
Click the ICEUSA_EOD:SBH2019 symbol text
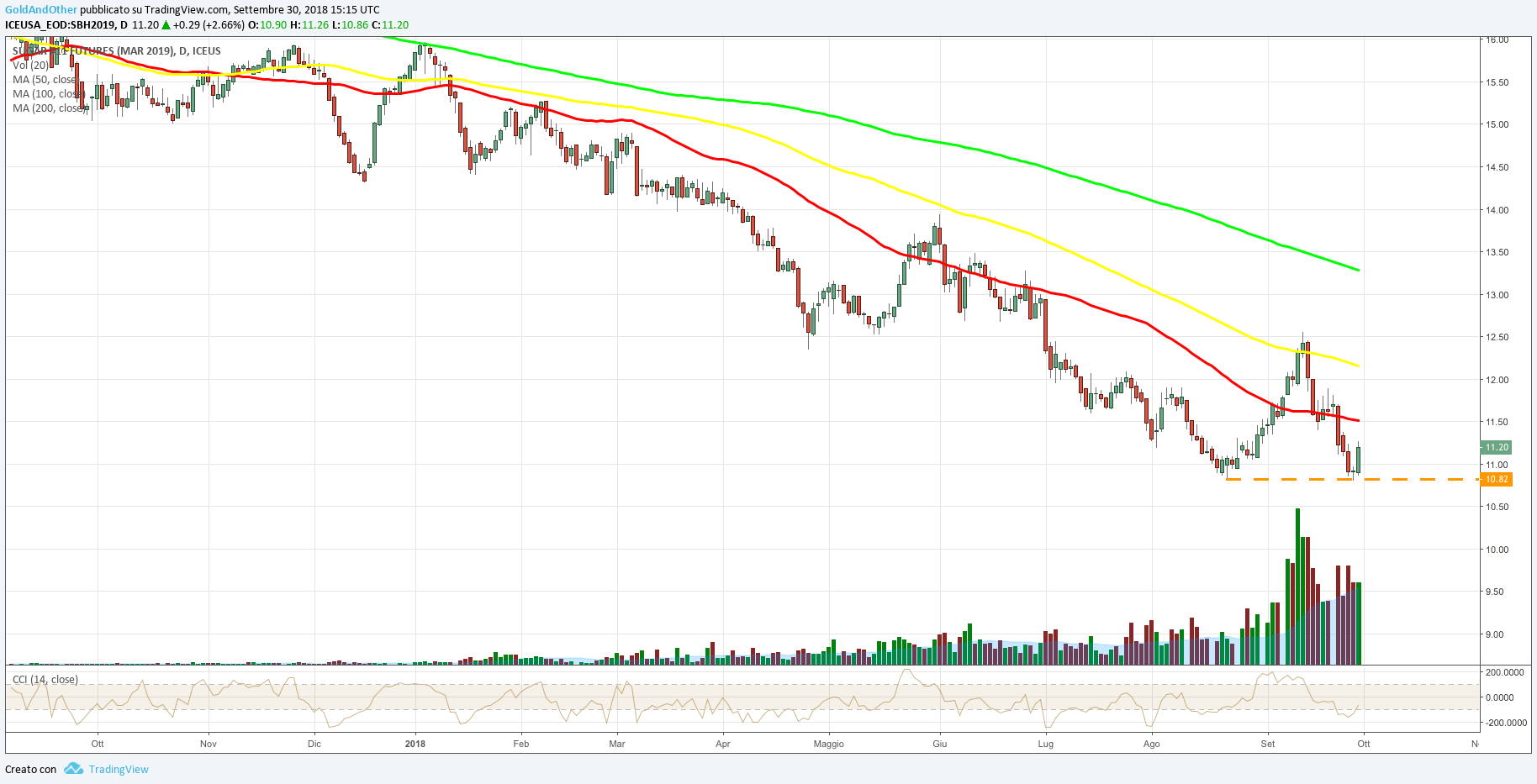(61, 25)
